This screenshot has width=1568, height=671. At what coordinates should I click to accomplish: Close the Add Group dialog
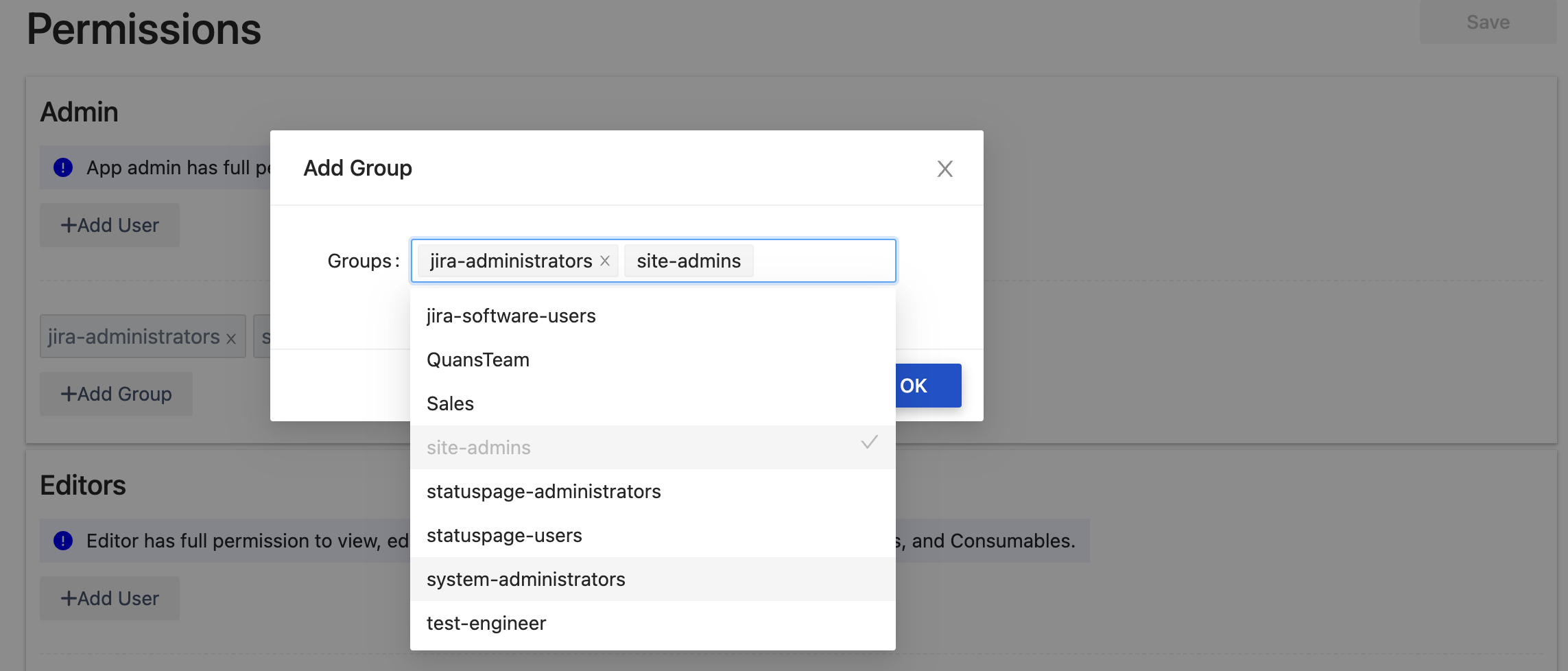click(x=945, y=169)
